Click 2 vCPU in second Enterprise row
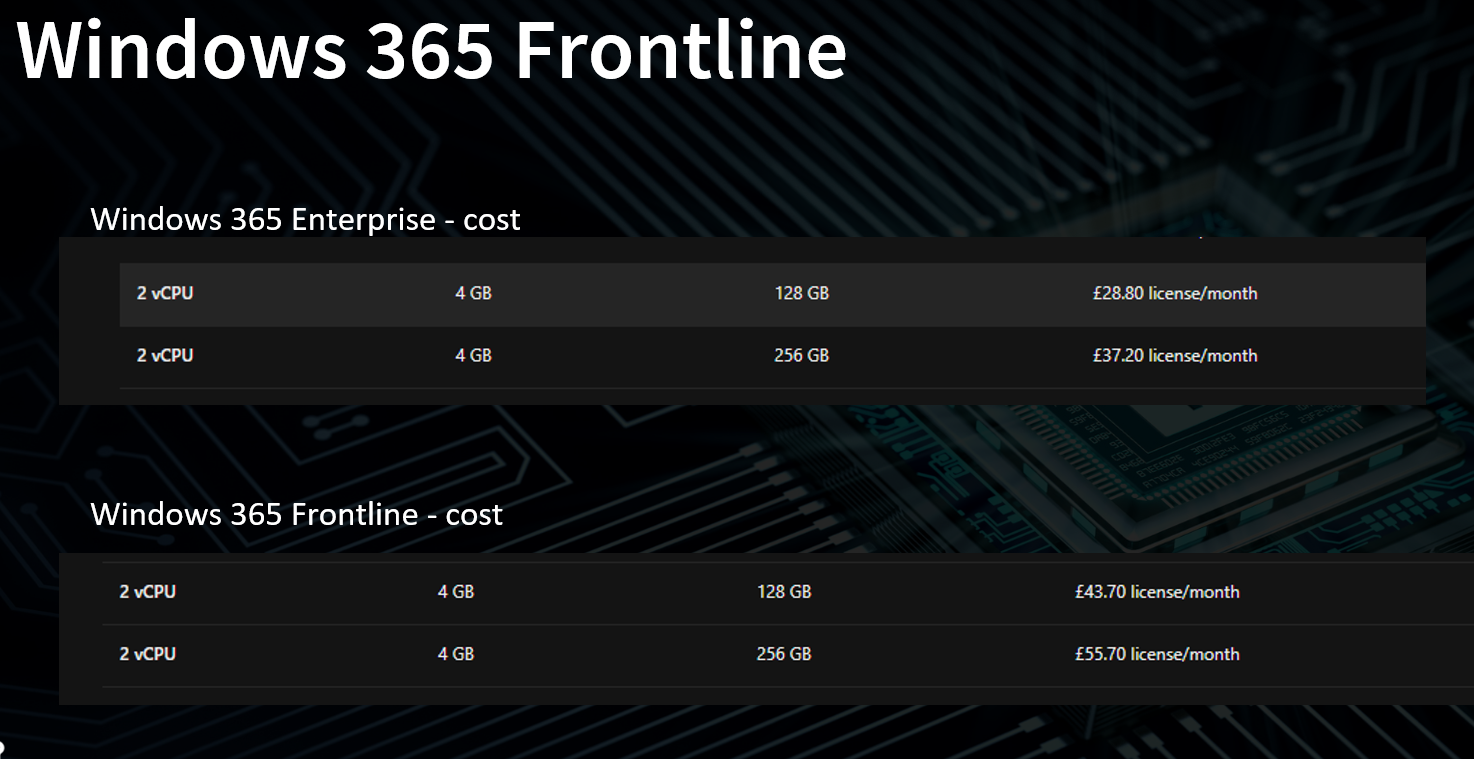Viewport: 1474px width, 759px height. click(165, 356)
